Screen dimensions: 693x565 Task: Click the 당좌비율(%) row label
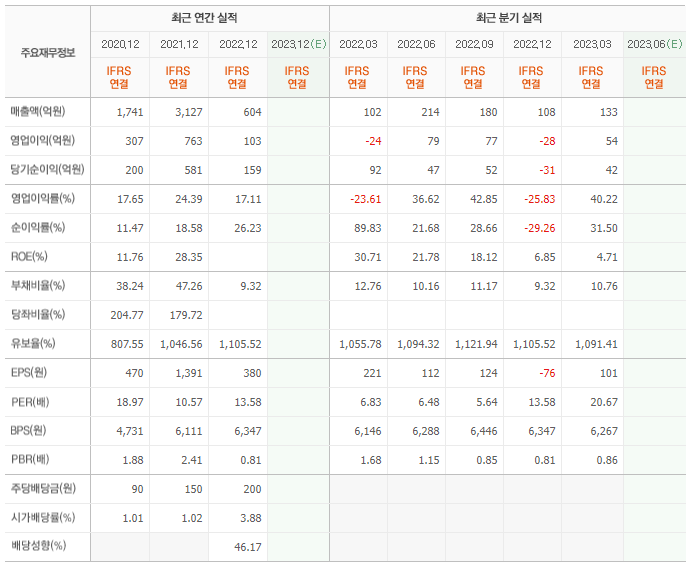(x=38, y=314)
